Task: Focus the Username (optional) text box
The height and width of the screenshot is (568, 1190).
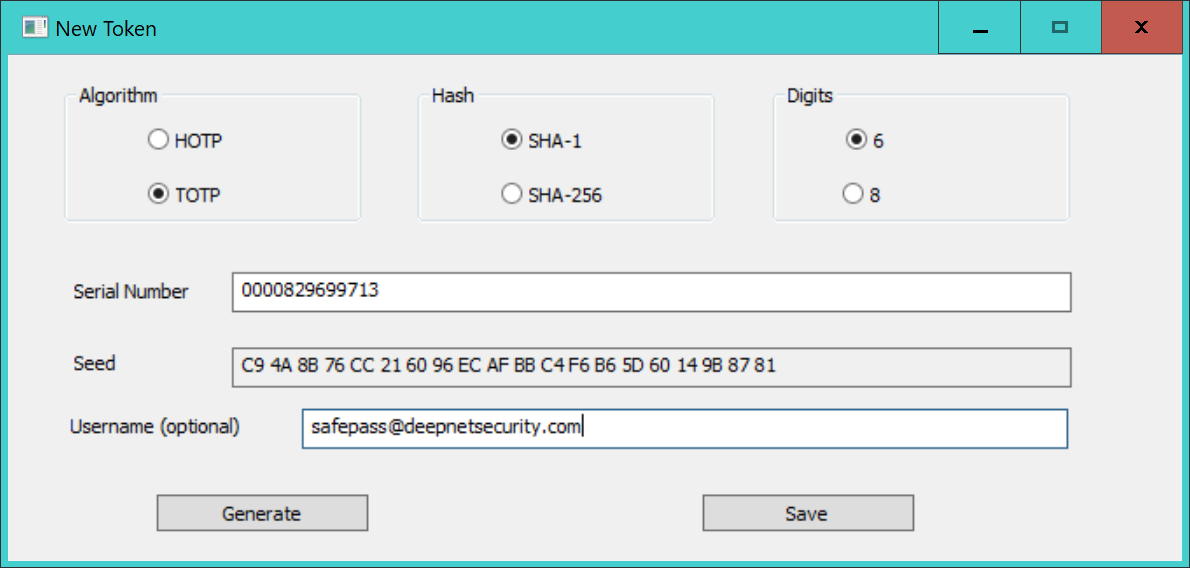Action: pos(684,428)
